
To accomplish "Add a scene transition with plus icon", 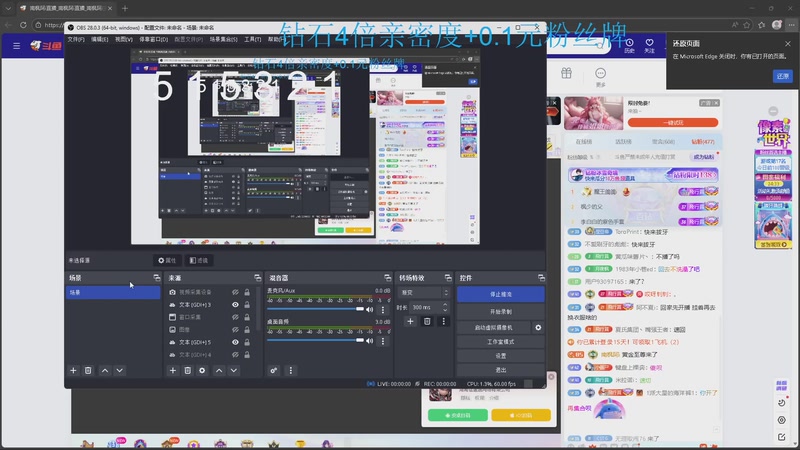I will [x=410, y=321].
